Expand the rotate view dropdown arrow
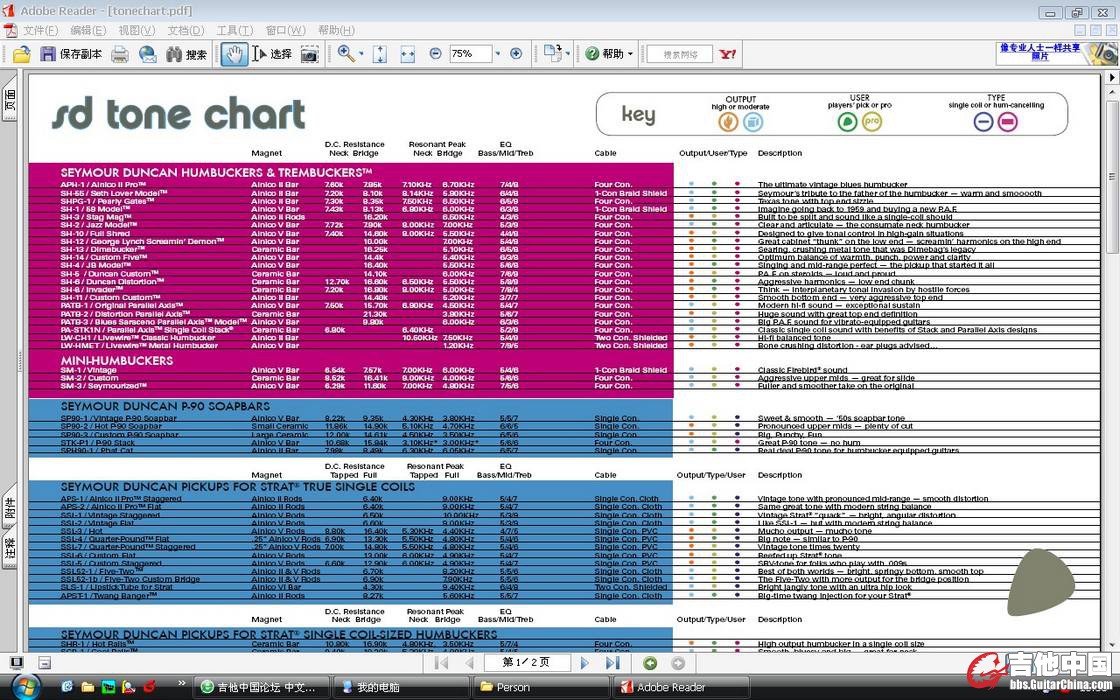 click(568, 54)
